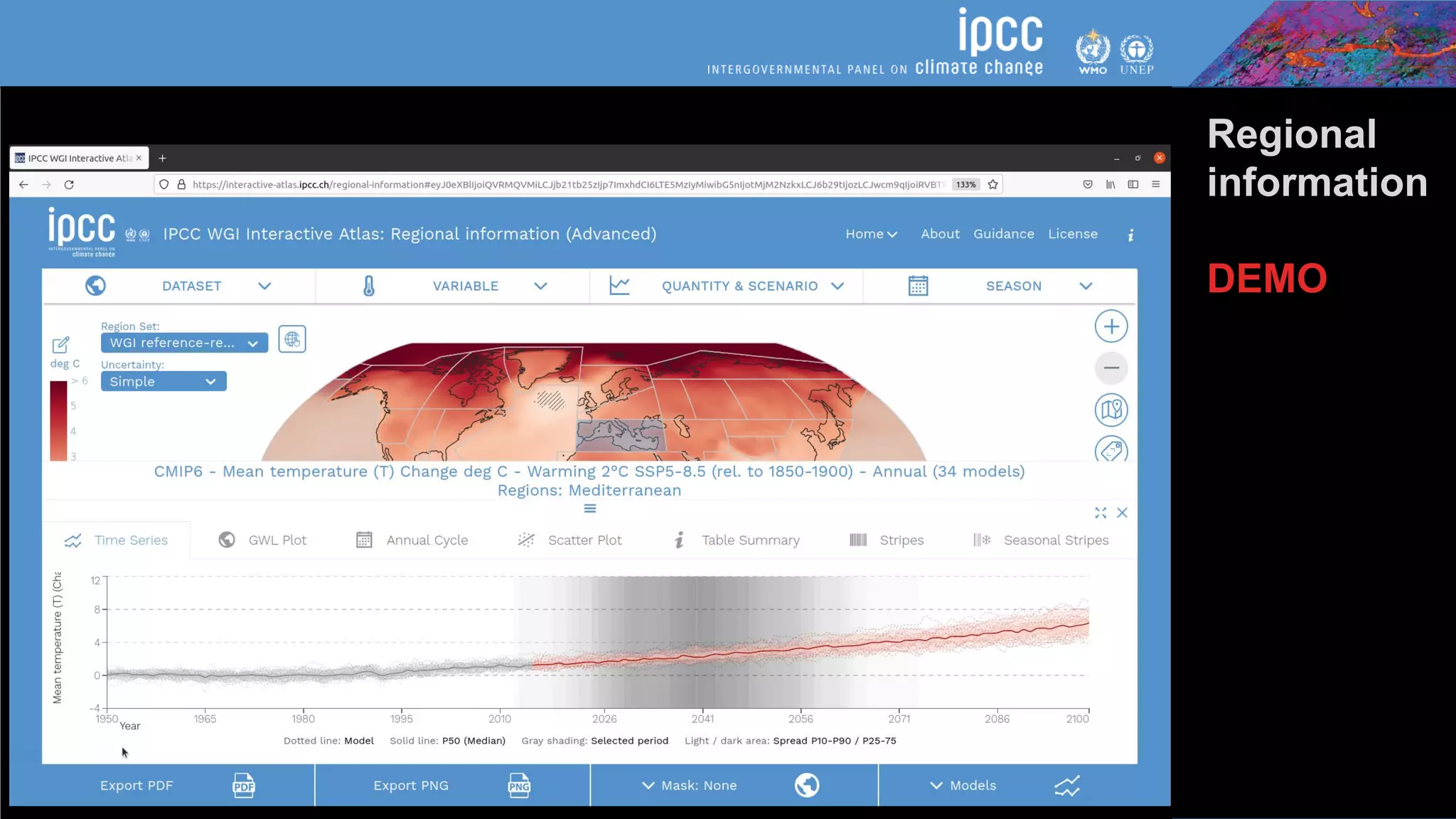
Task: Expand the Mask: None selector
Action: (x=690, y=786)
